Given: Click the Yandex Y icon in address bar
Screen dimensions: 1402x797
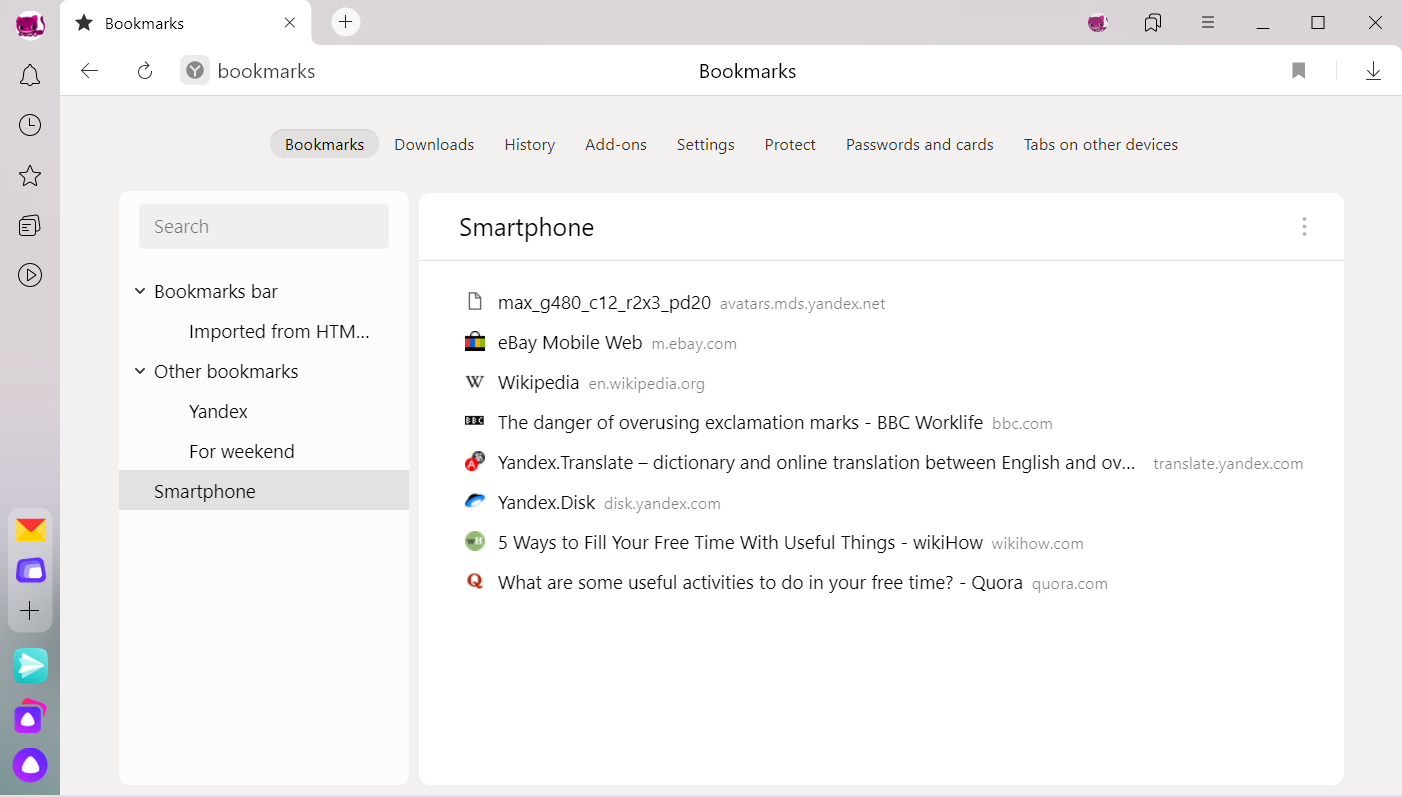Looking at the screenshot, I should [x=195, y=71].
